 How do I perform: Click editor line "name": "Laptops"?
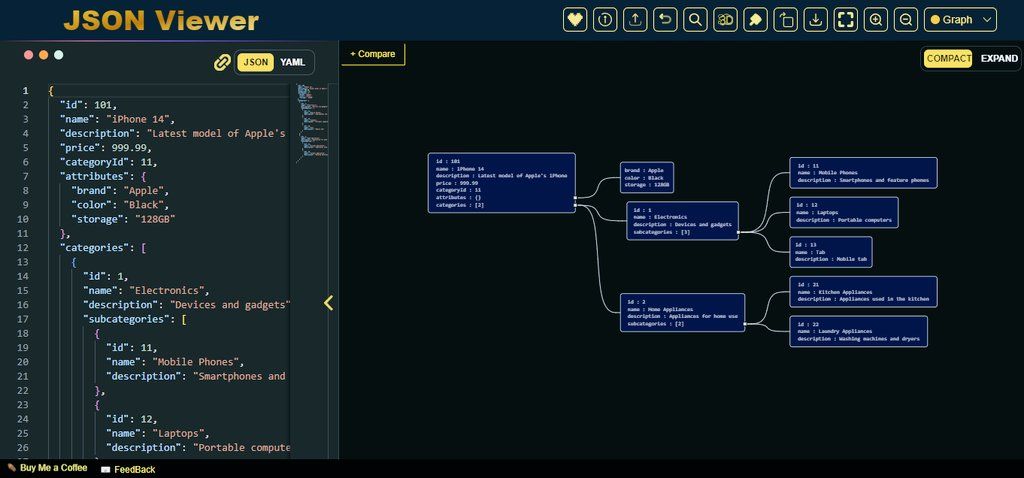click(x=158, y=434)
